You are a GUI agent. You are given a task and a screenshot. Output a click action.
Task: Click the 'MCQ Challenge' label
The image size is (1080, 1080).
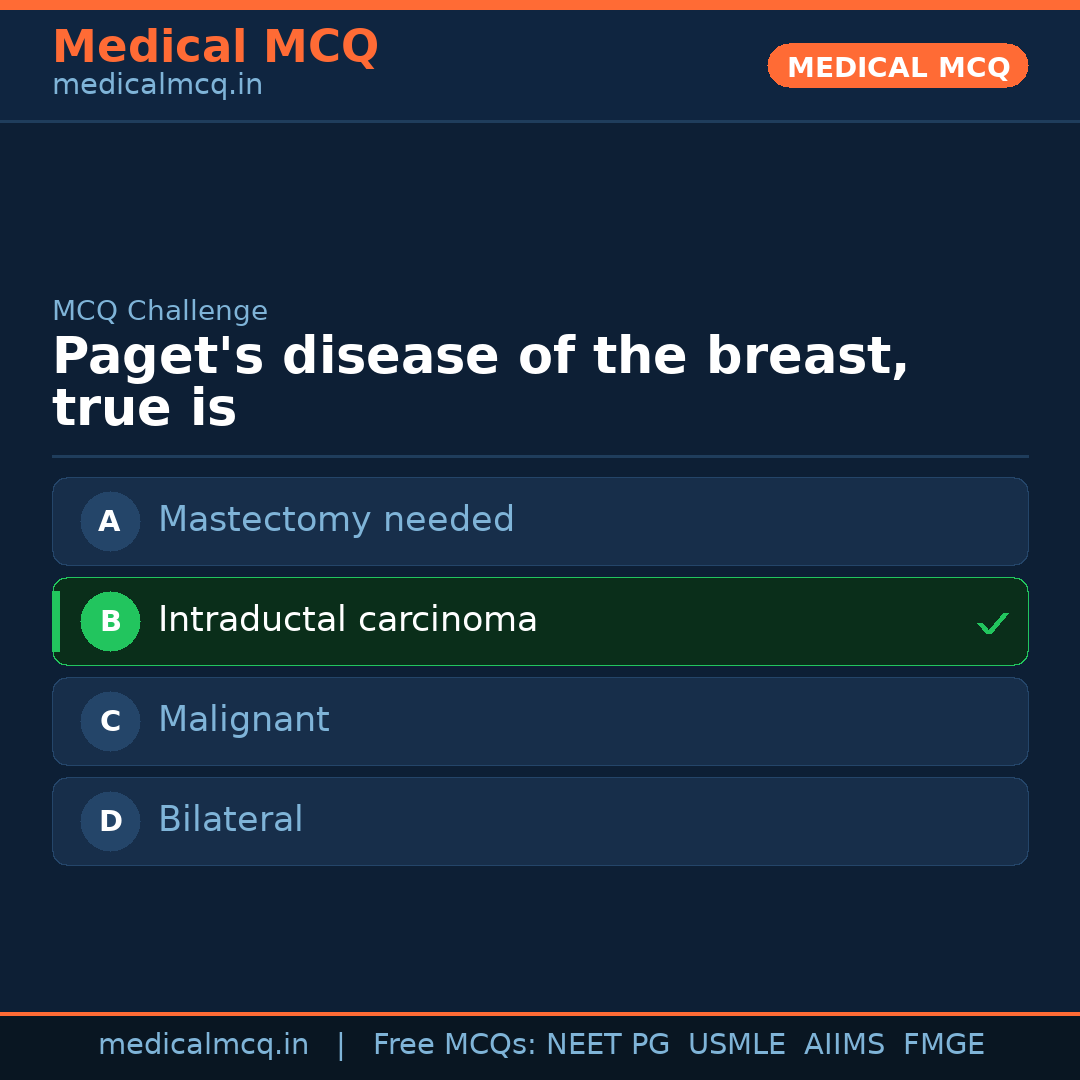pyautogui.click(x=160, y=311)
